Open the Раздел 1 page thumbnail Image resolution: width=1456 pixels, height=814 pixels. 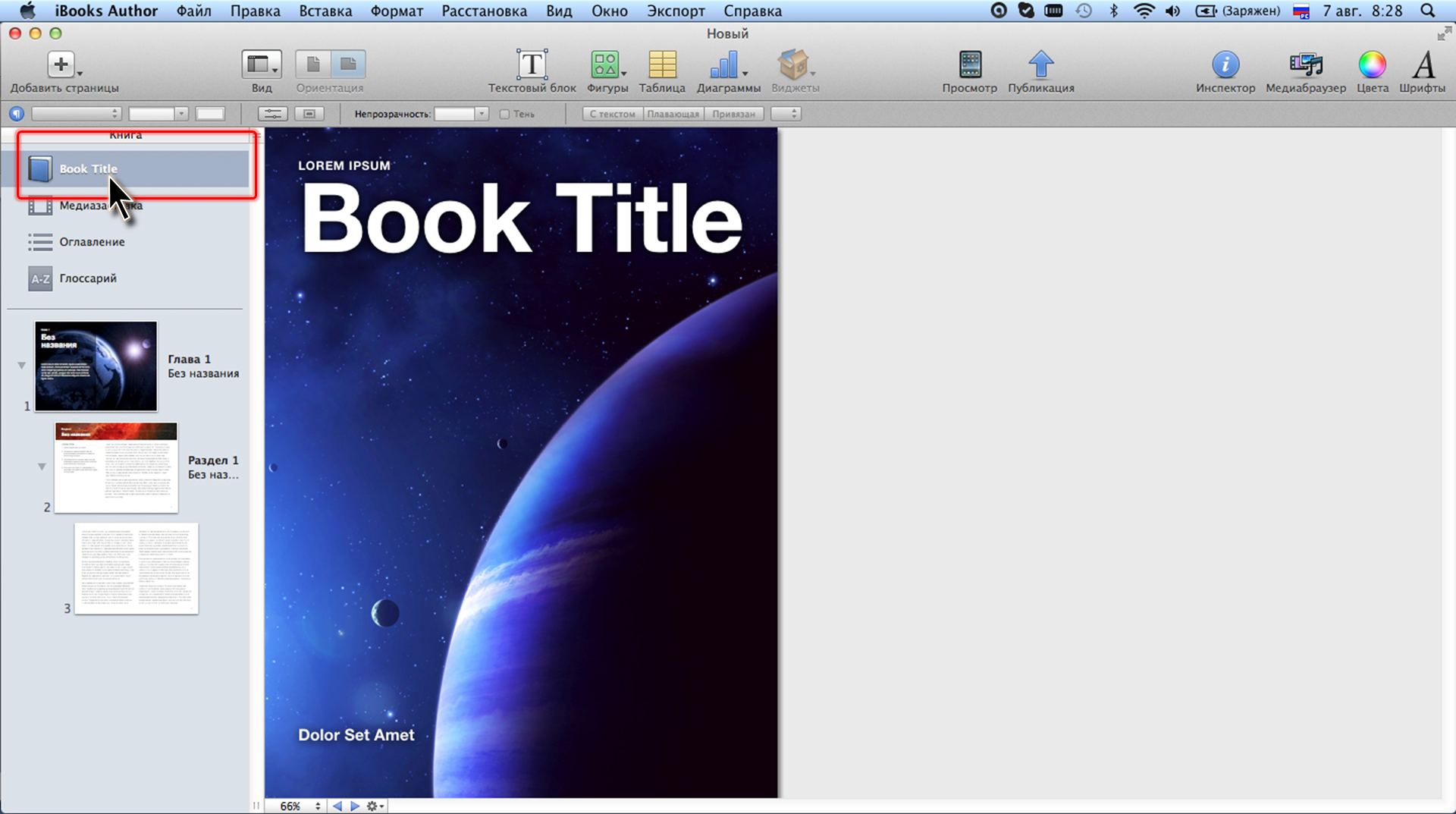coord(116,467)
